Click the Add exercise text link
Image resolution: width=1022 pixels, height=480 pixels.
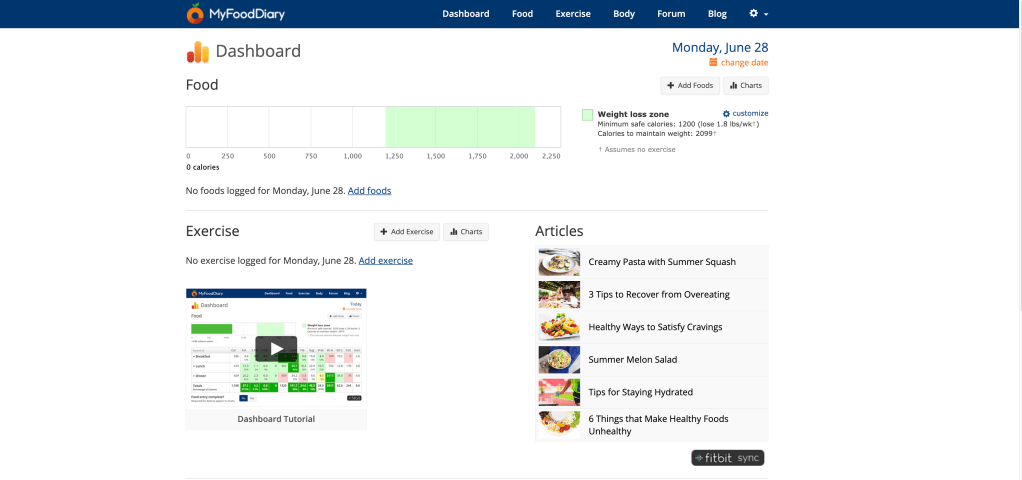(385, 260)
